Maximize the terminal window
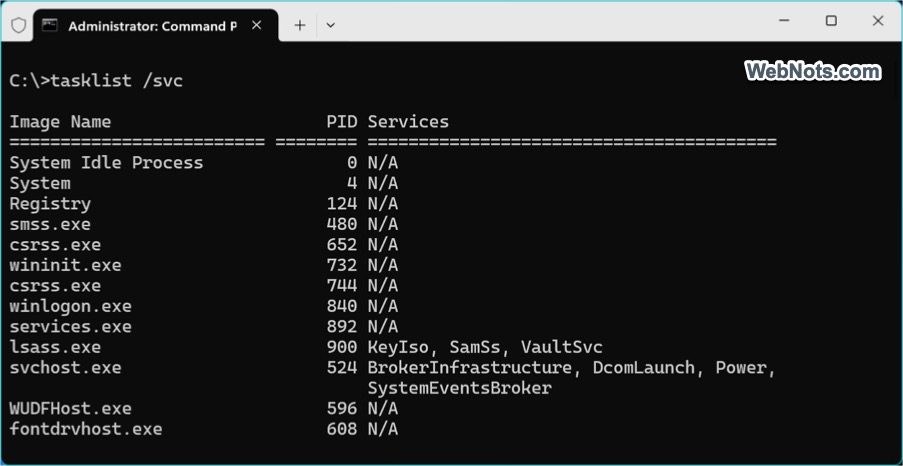Screen dimensions: 903x466 point(831,21)
